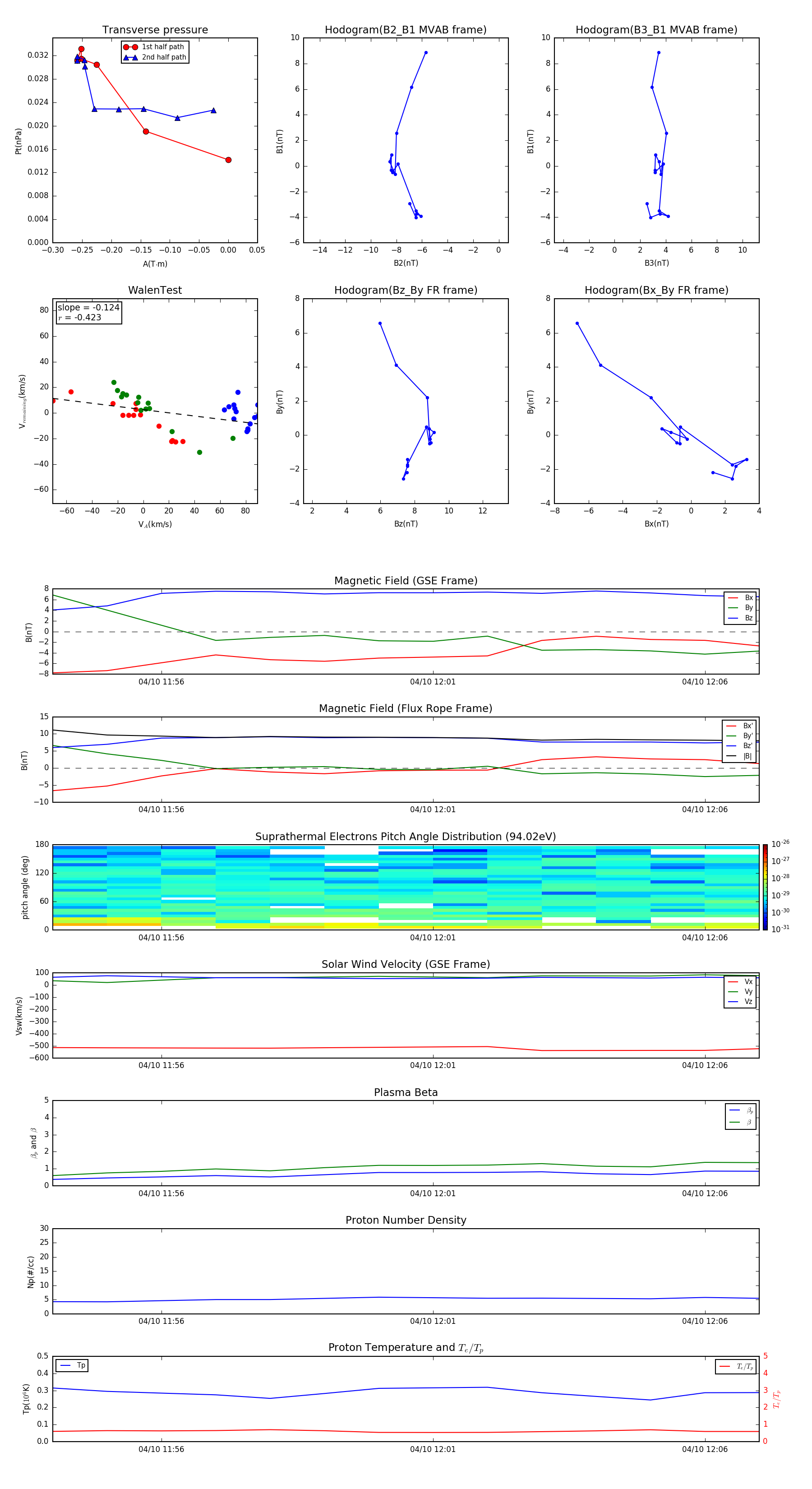This screenshot has width=812, height=1489.
Task: Click the 'VA(km/s)' axis label in WalenTest
Action: [x=155, y=524]
